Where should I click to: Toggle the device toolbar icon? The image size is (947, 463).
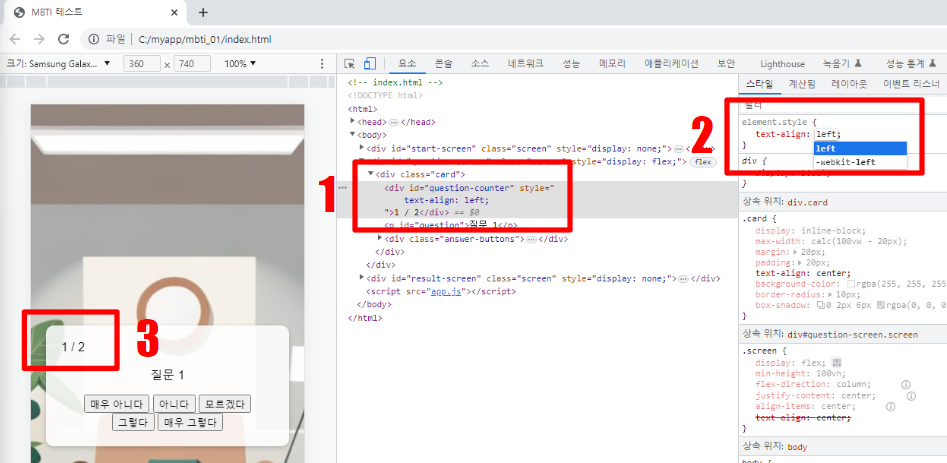(x=370, y=63)
